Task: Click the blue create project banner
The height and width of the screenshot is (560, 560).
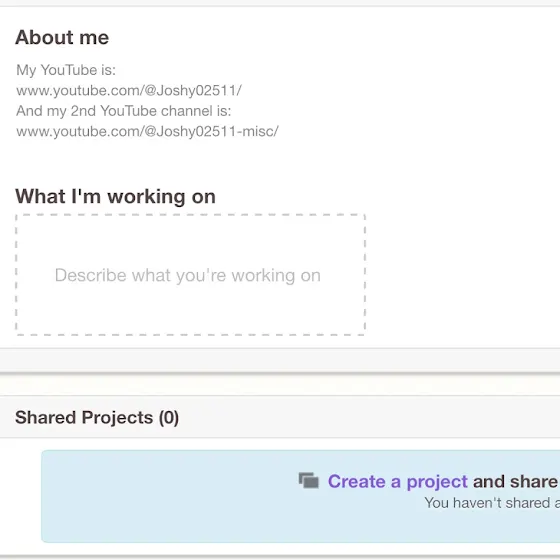Action: [x=300, y=496]
